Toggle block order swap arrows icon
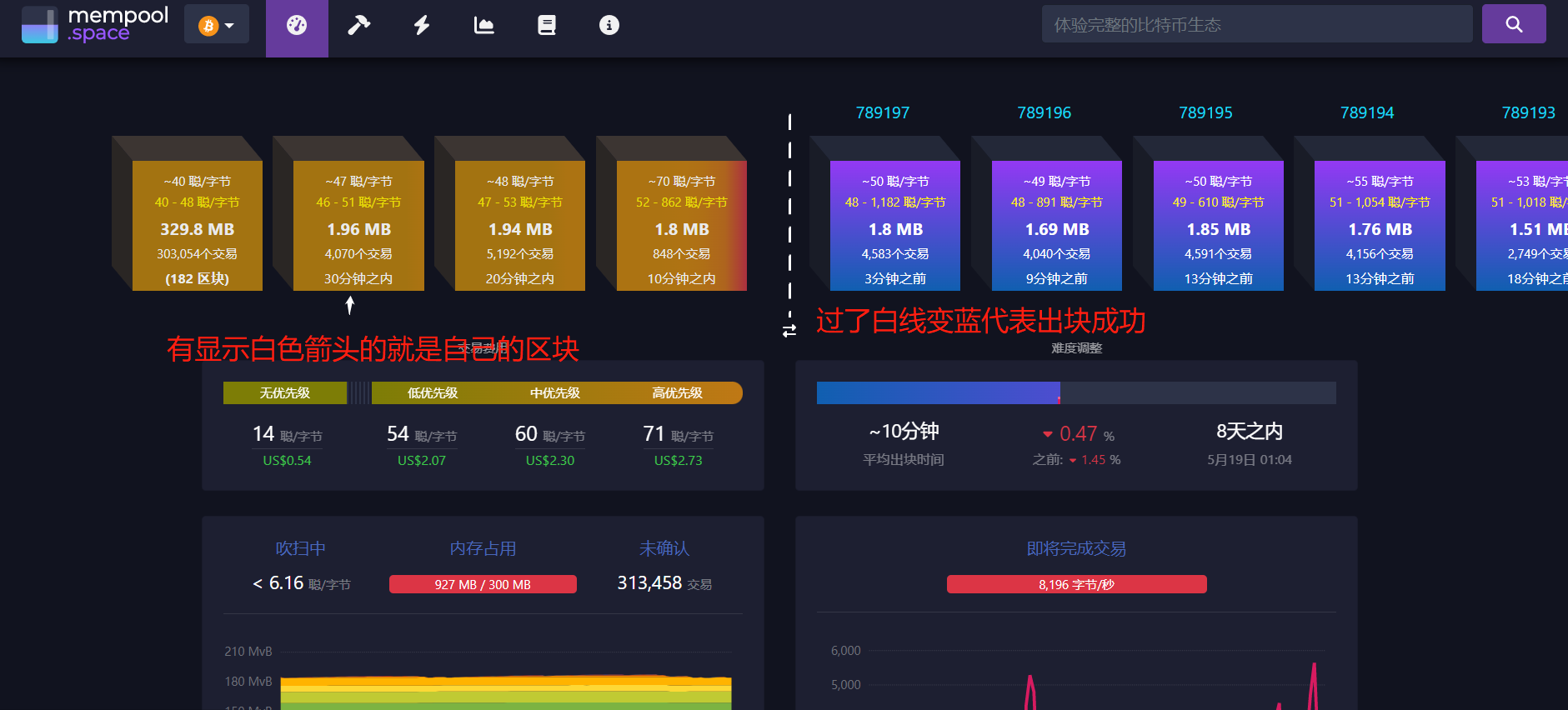 coord(789,331)
